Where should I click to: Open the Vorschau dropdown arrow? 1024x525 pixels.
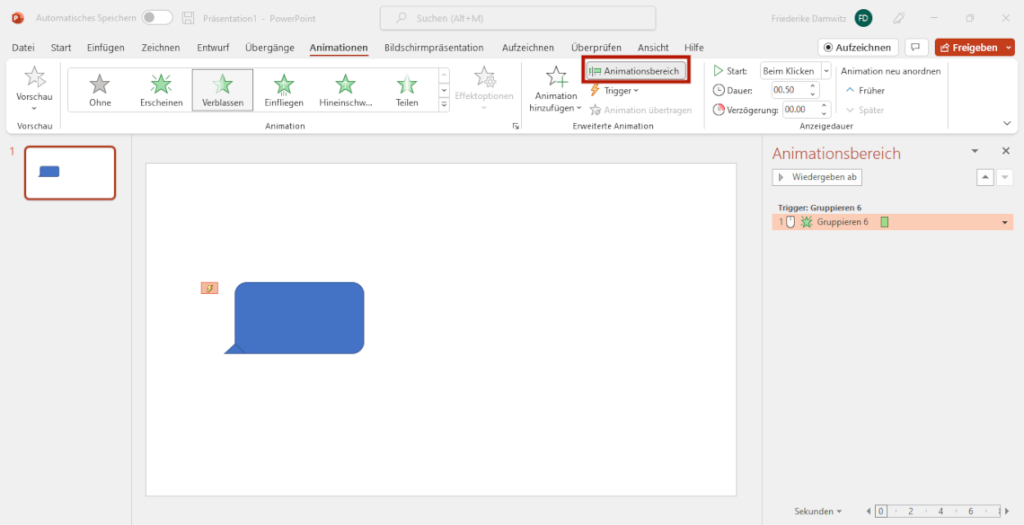pos(34,108)
